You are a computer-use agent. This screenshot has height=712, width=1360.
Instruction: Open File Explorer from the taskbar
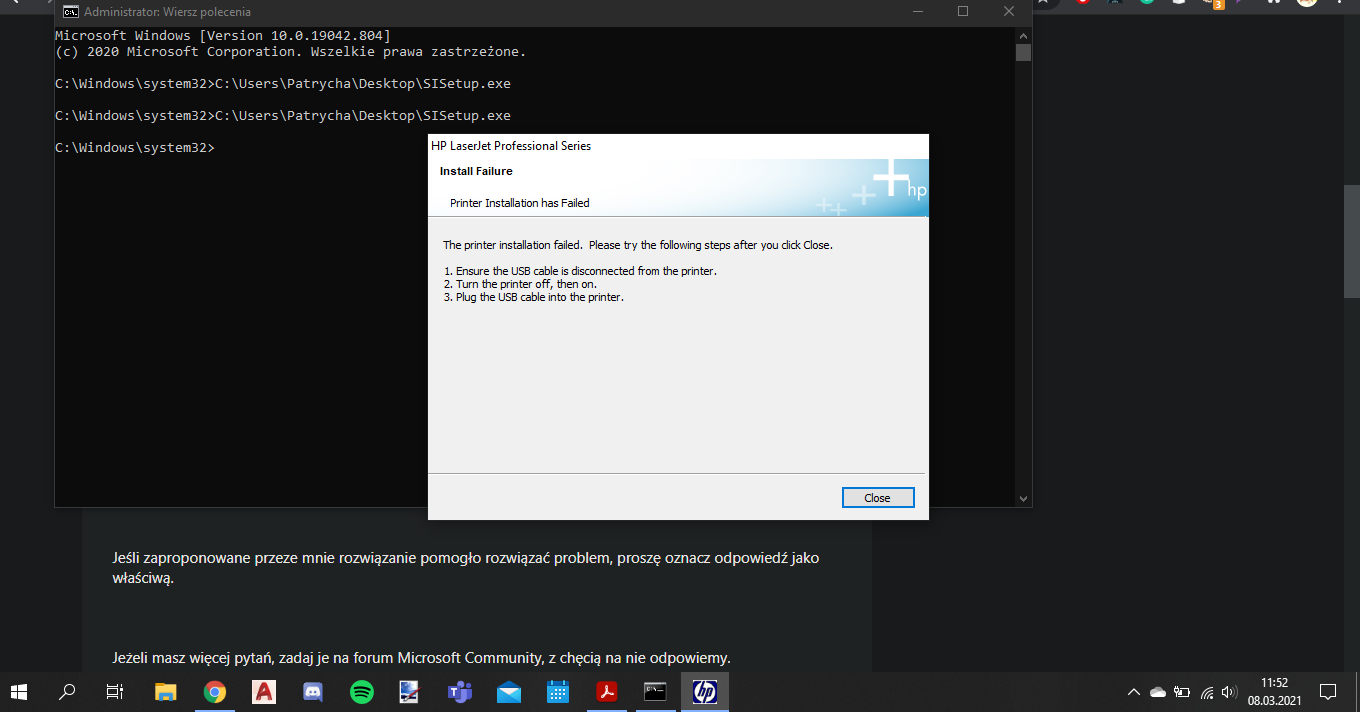pos(166,691)
